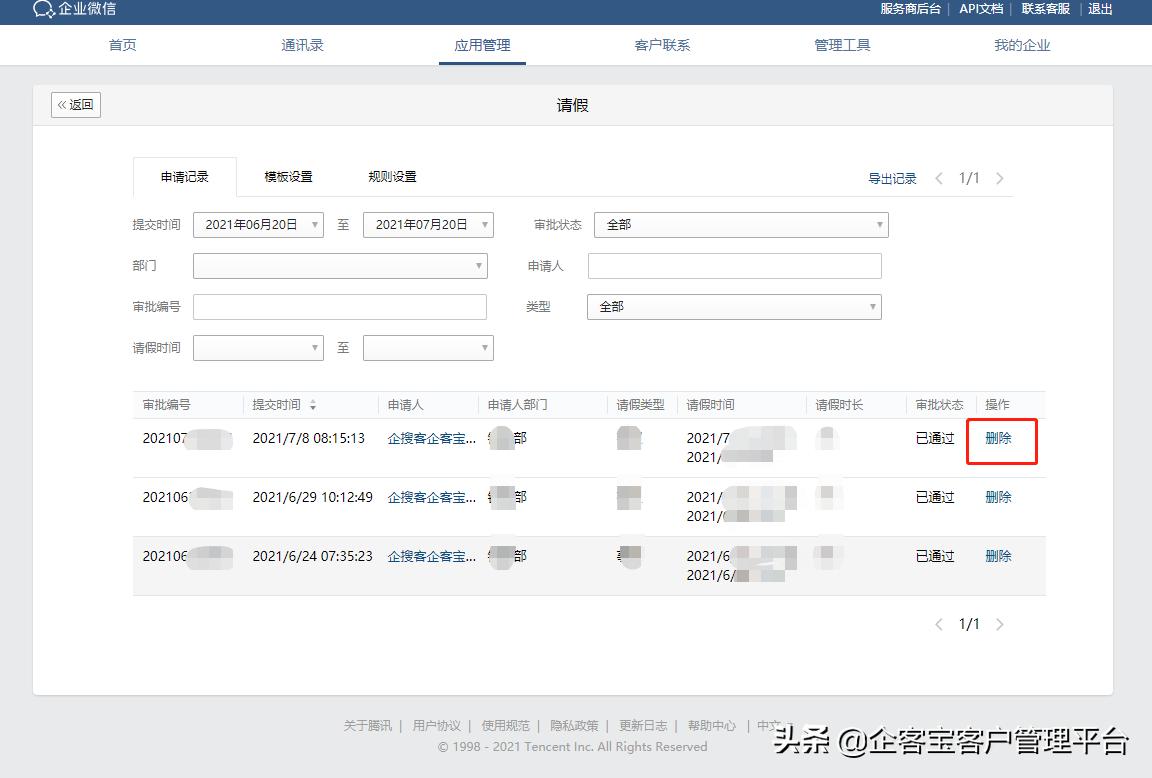Click the 返回 button
The height and width of the screenshot is (778, 1152).
(75, 104)
